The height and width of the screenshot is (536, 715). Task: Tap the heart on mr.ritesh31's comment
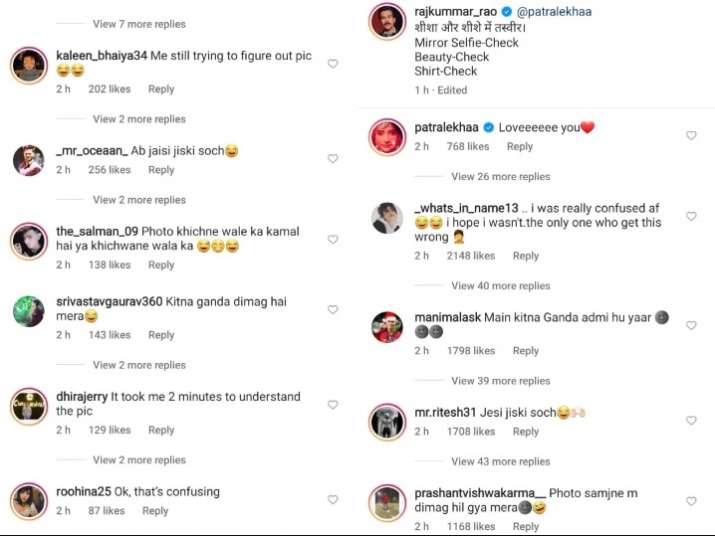pyautogui.click(x=691, y=421)
